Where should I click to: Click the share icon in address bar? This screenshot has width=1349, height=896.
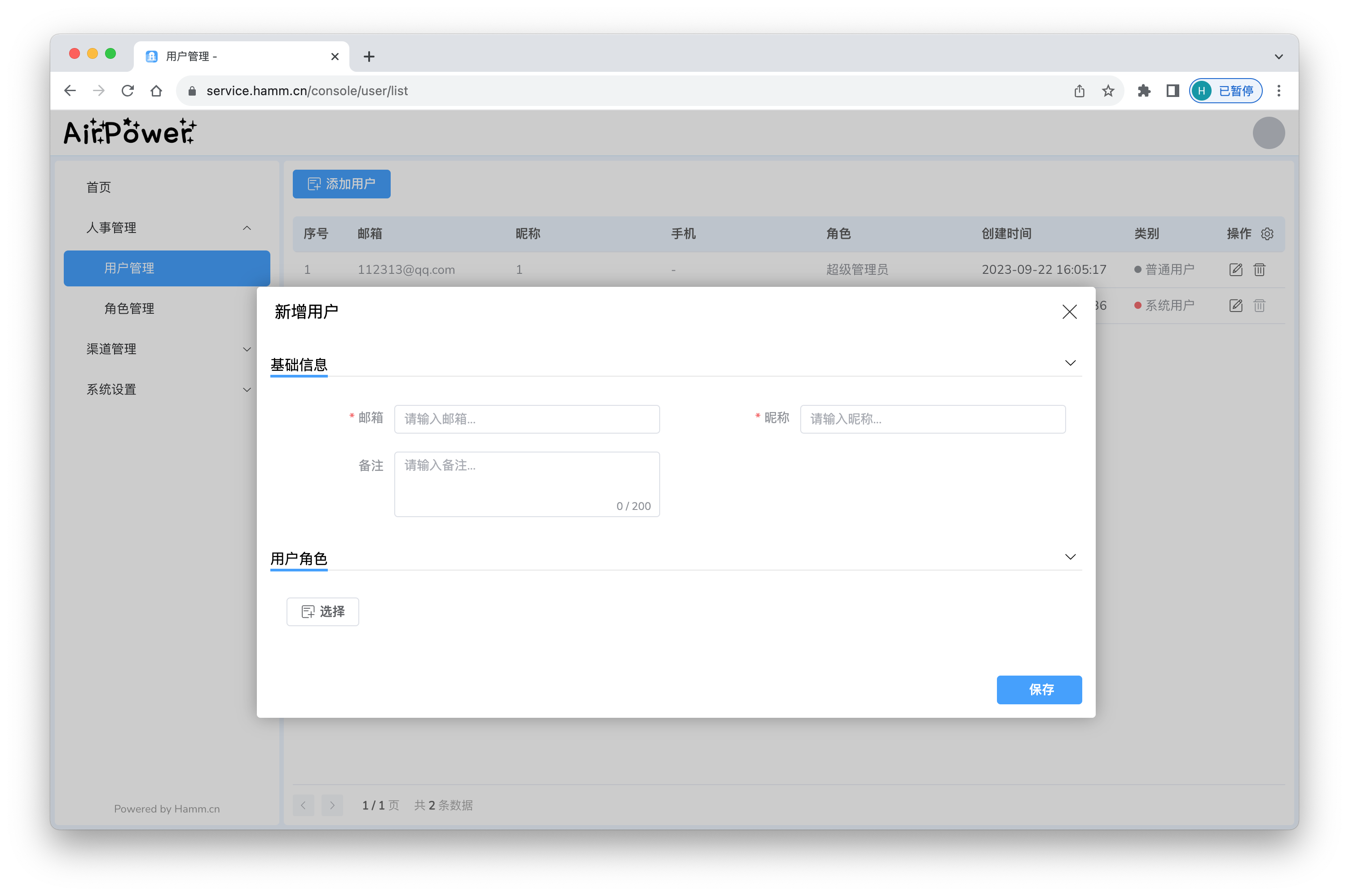(1079, 91)
